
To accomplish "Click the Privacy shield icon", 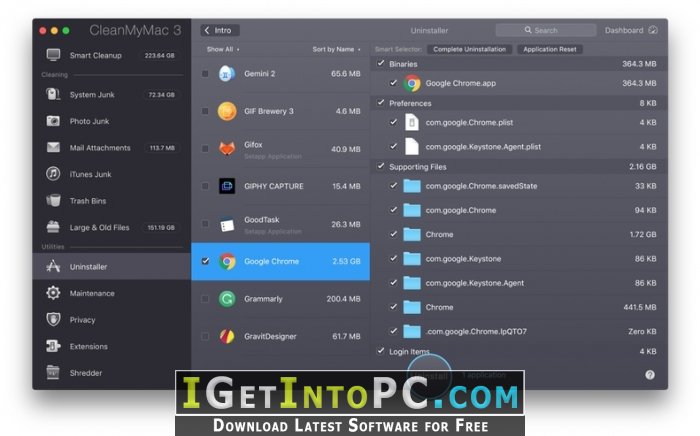I will (53, 320).
